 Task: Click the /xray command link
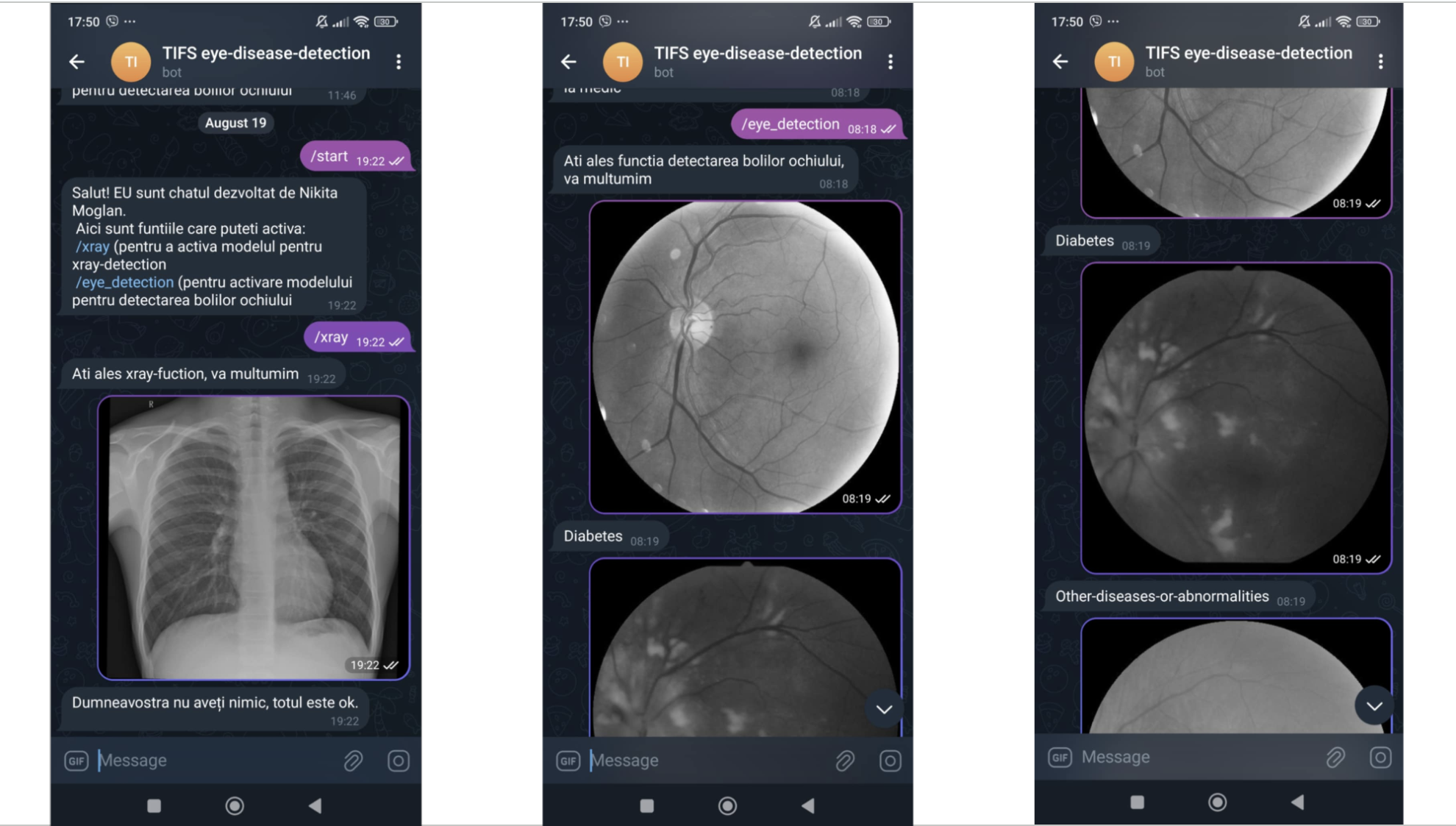pos(93,246)
